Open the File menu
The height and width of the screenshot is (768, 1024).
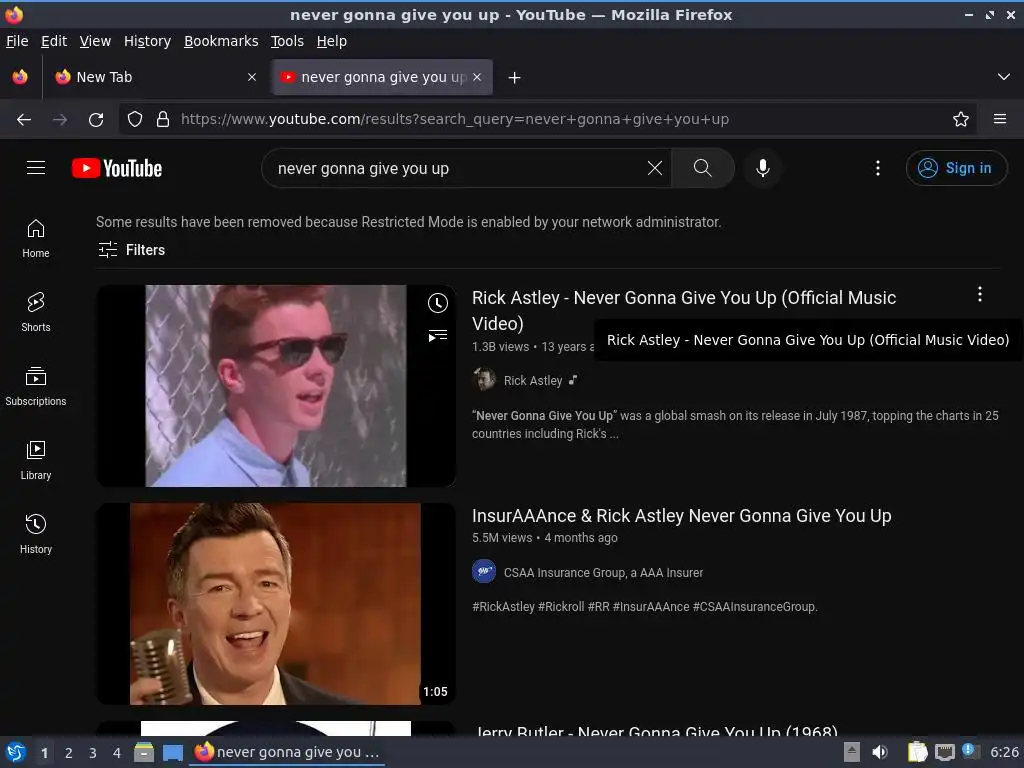(17, 41)
